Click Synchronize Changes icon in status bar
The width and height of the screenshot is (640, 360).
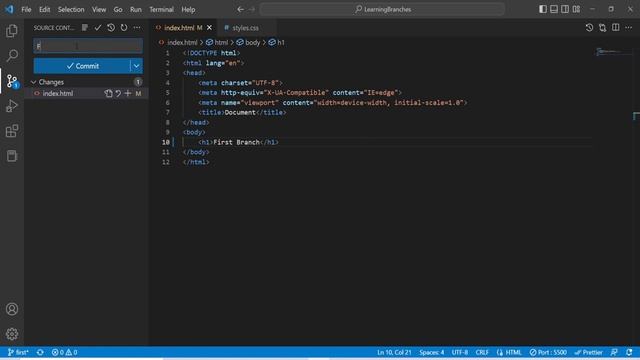point(40,352)
